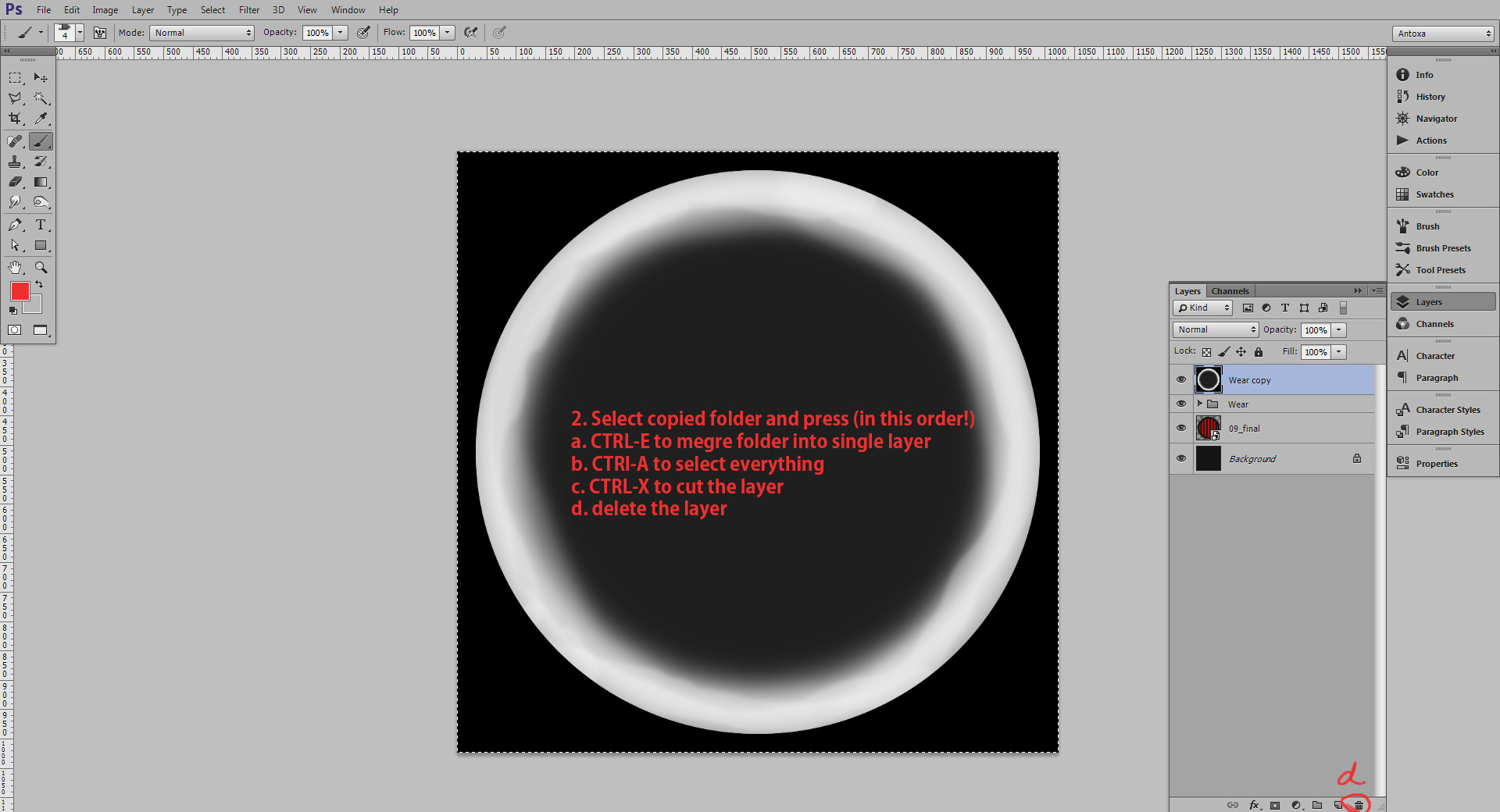This screenshot has height=812, width=1500.
Task: Select the Horizontal Type tool
Action: (41, 225)
